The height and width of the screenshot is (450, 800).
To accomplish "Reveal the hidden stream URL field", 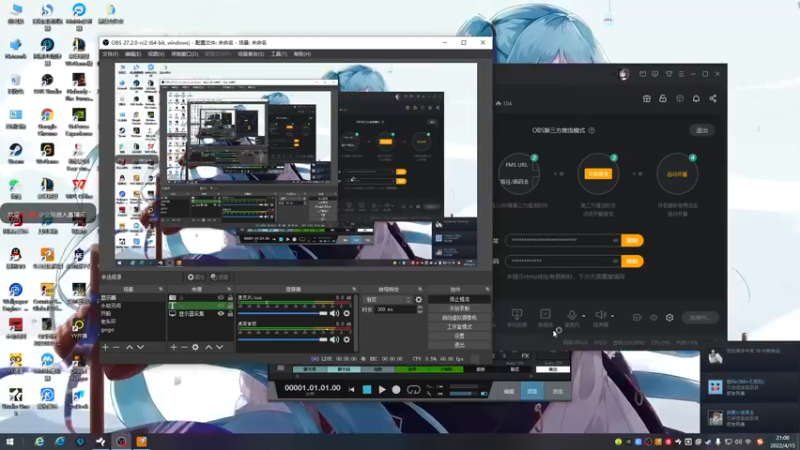I will click(x=615, y=240).
